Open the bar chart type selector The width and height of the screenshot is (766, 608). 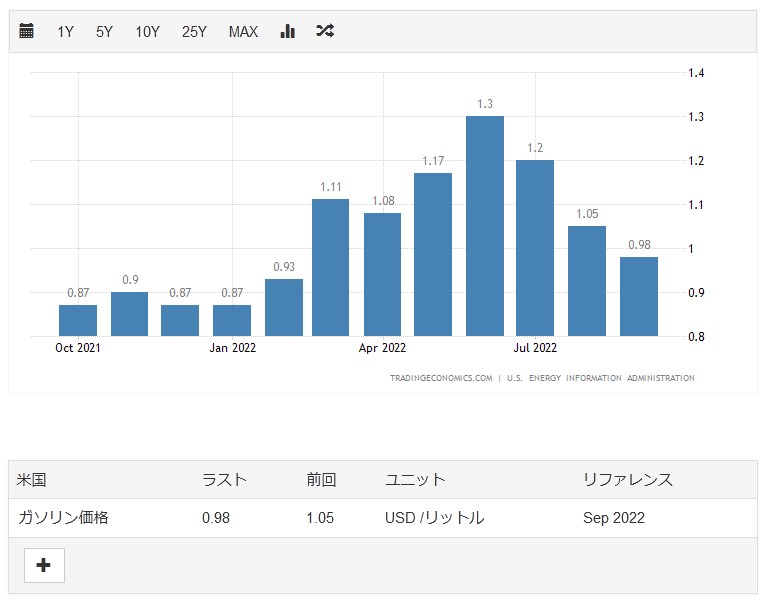pos(288,31)
